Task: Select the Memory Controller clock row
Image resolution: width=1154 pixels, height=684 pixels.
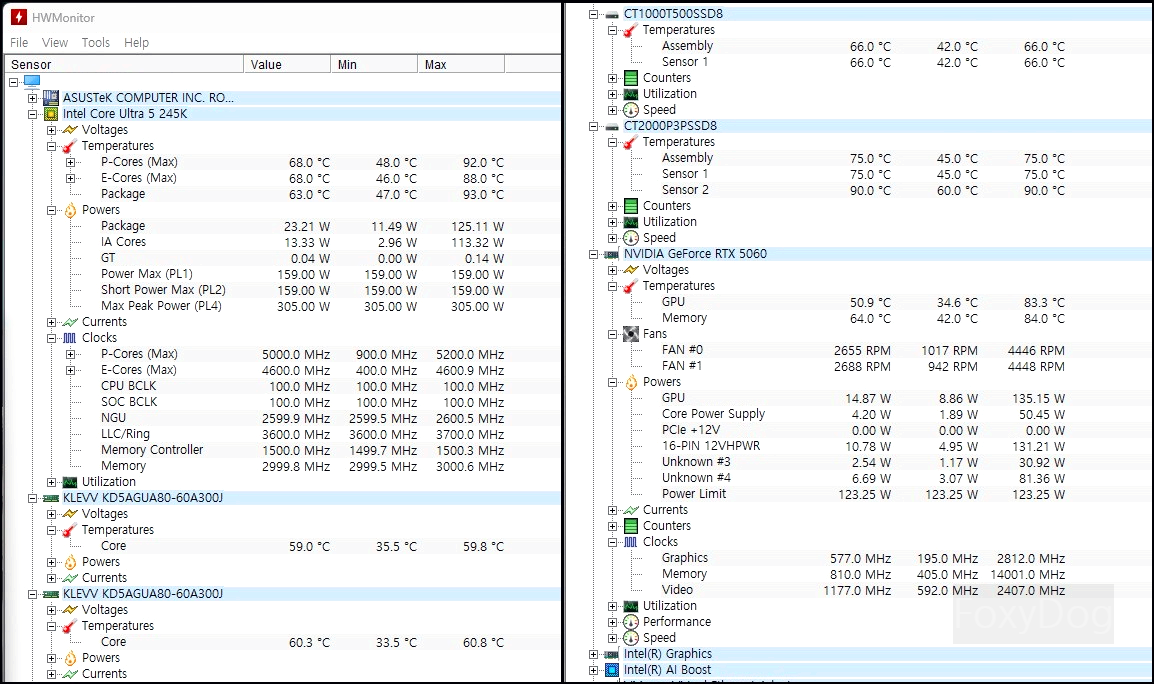Action: point(302,450)
